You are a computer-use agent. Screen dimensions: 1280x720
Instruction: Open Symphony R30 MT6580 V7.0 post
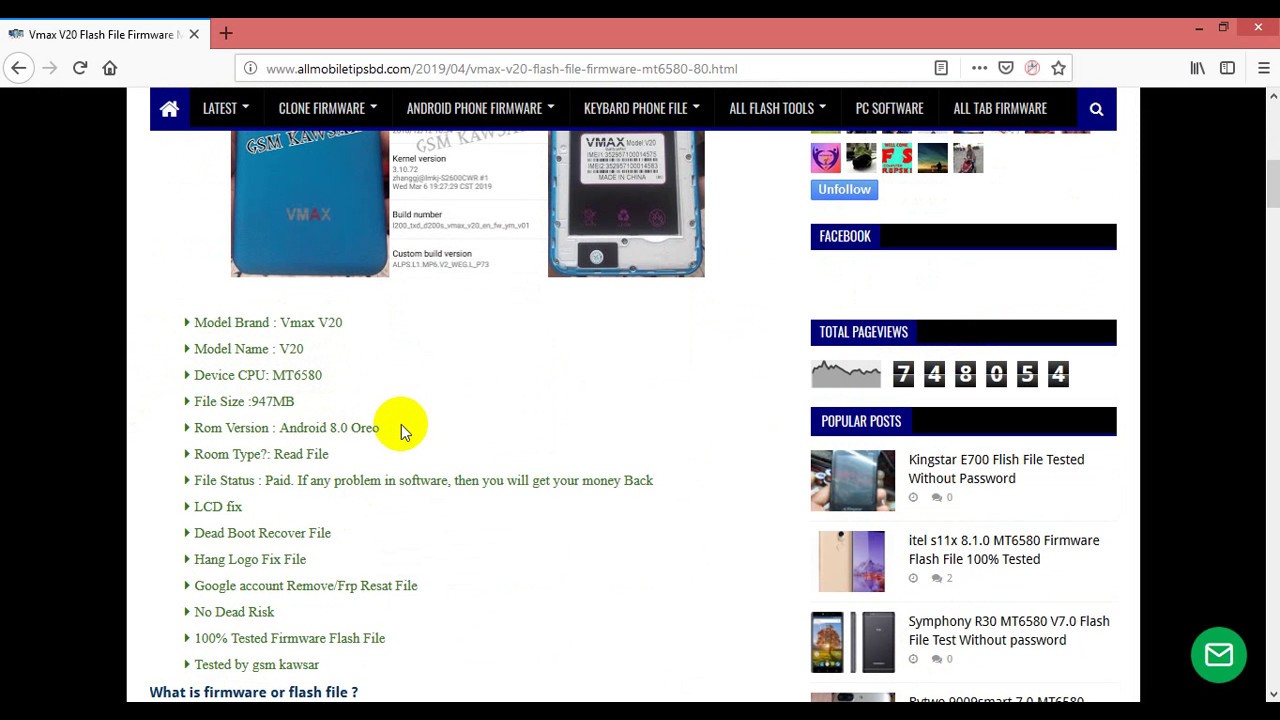(x=1009, y=630)
